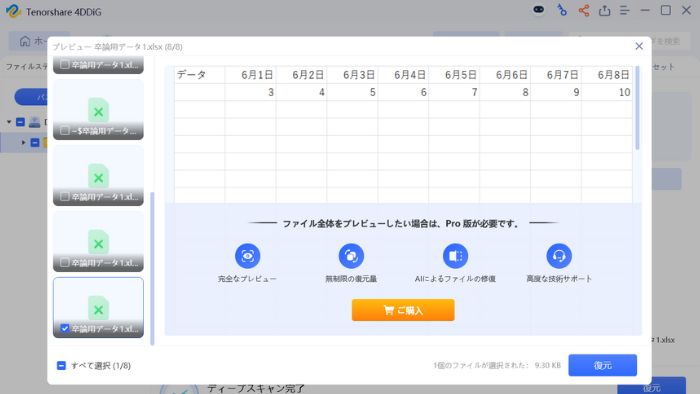Check the ~$卒論用データ file checkbox
Screen dimensions: 700x394
coord(65,130)
